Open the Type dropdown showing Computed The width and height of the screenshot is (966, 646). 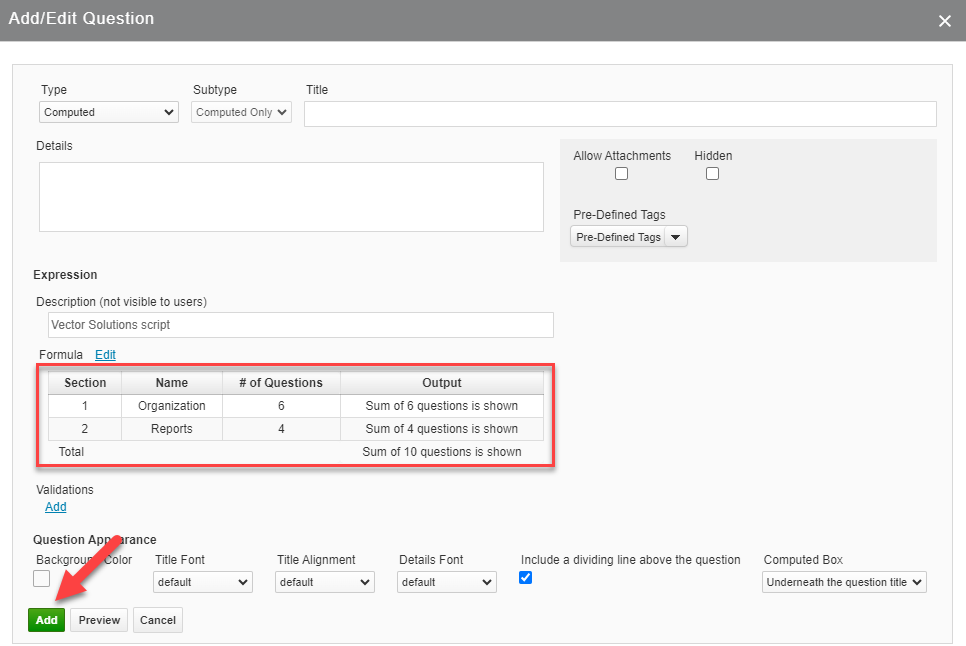109,113
